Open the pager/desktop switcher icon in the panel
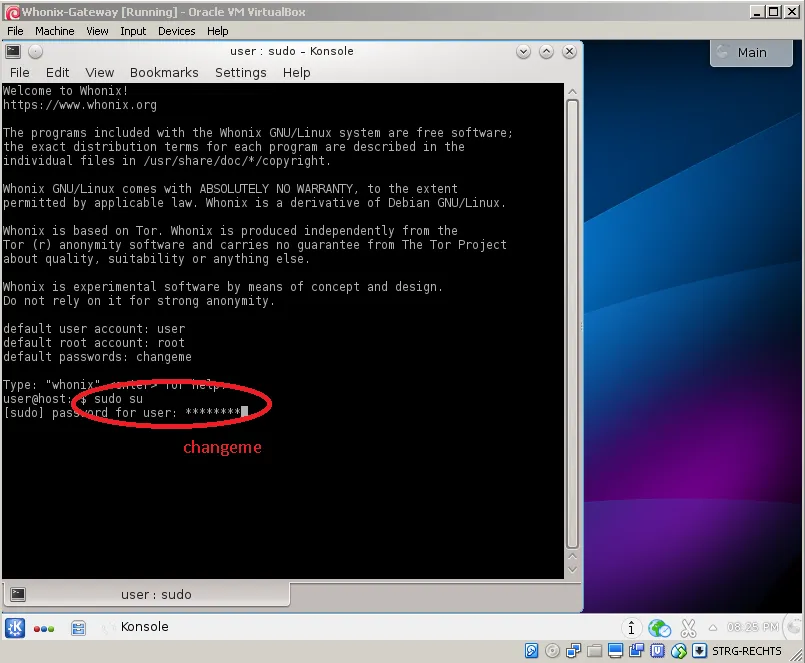The image size is (805, 663). (x=78, y=628)
